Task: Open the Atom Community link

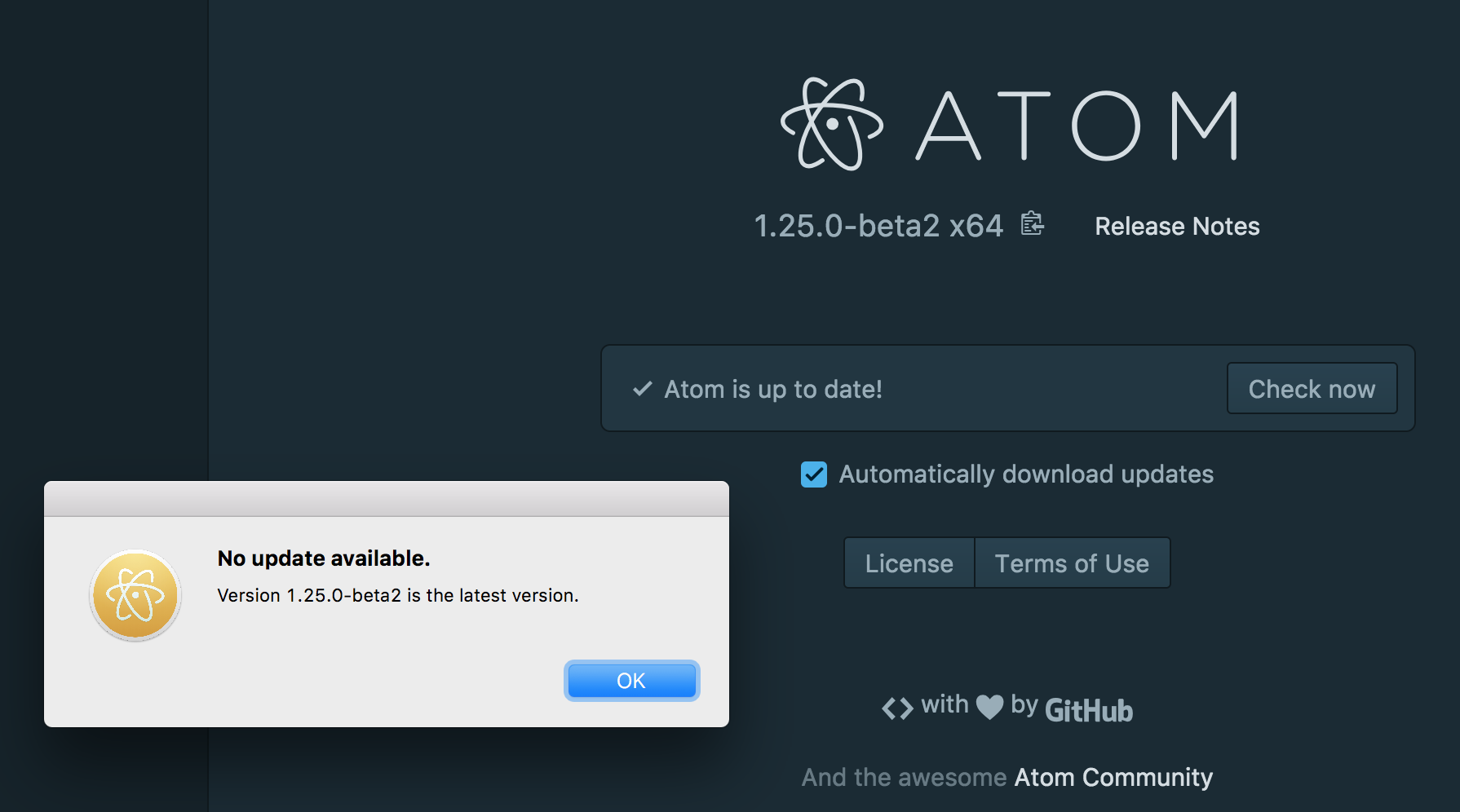Action: click(1113, 777)
